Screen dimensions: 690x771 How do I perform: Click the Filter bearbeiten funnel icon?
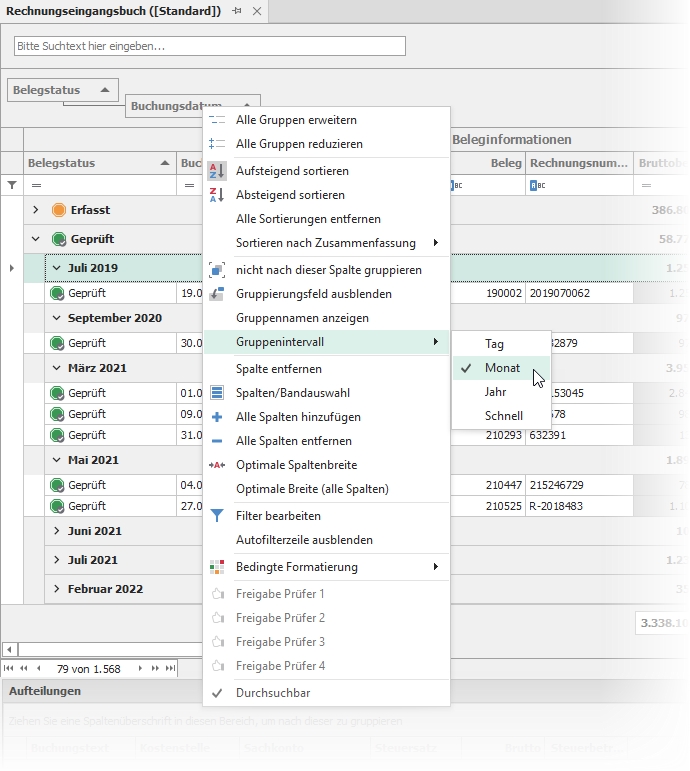pyautogui.click(x=217, y=516)
